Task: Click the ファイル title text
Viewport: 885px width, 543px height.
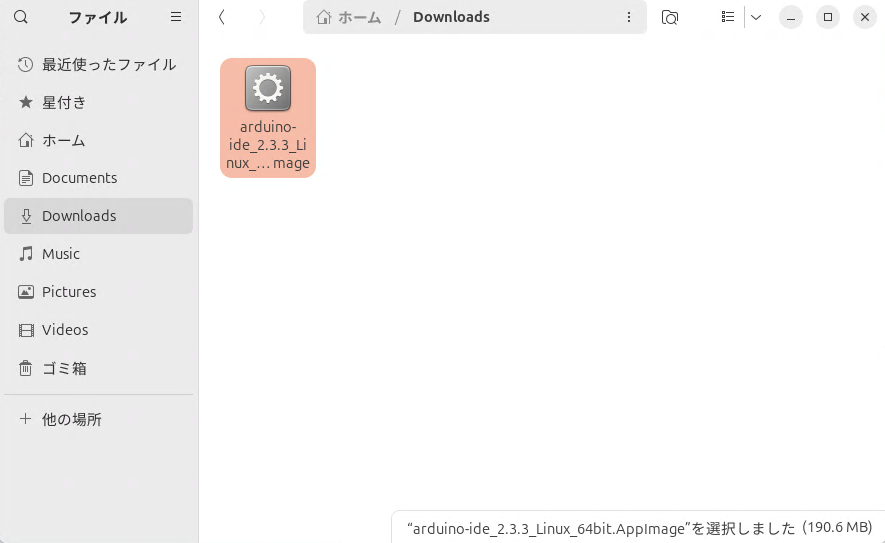Action: pyautogui.click(x=98, y=17)
